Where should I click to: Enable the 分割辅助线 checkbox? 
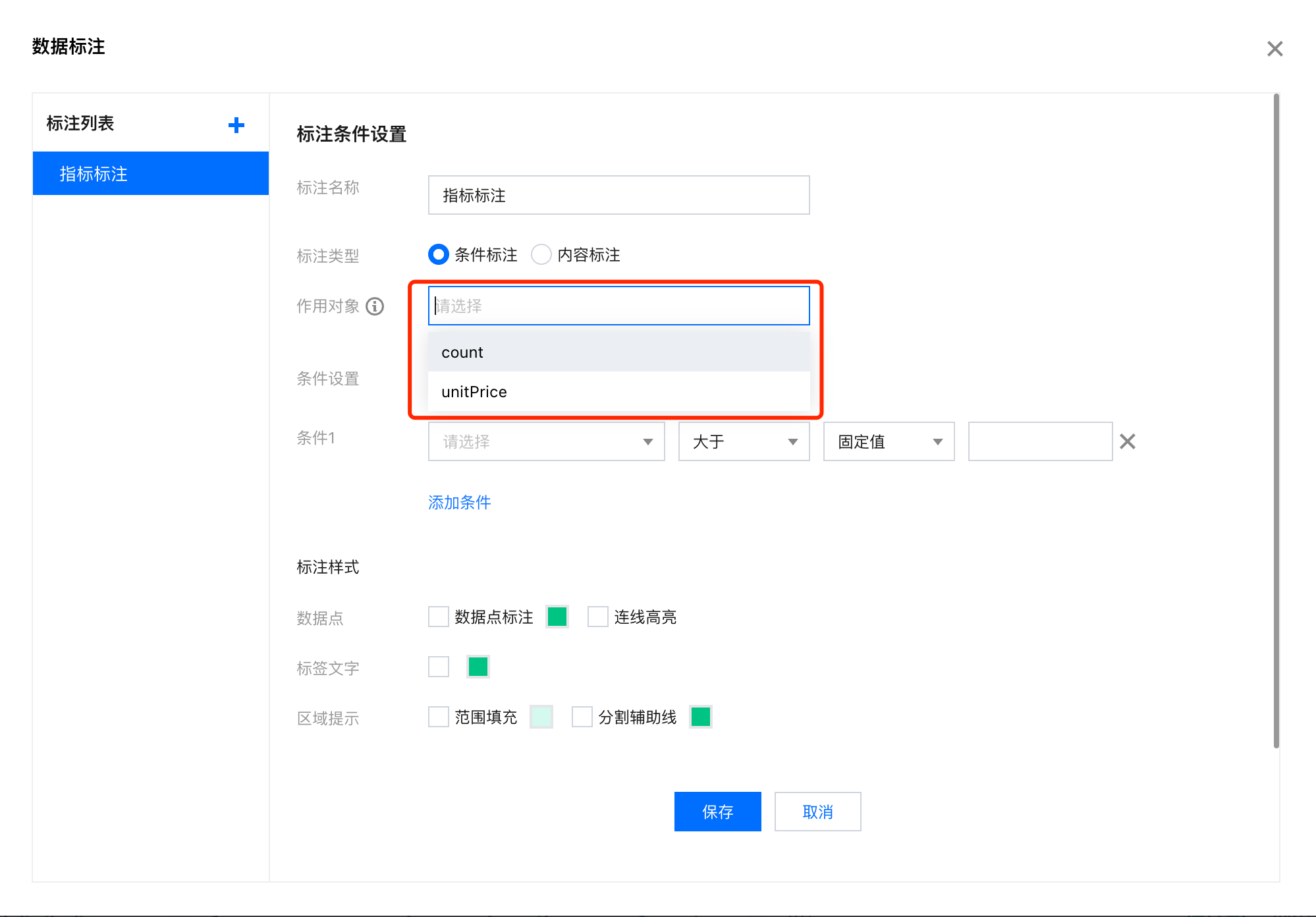coord(581,717)
